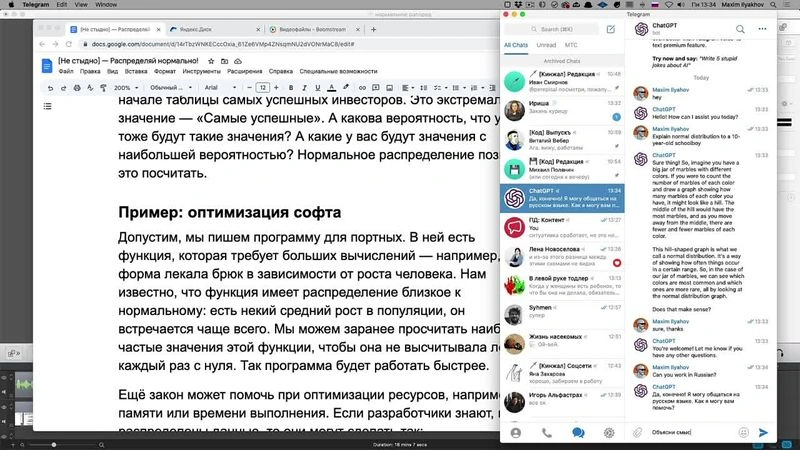Open the Syhmen chat
The height and width of the screenshot is (450, 800).
coord(562,315)
